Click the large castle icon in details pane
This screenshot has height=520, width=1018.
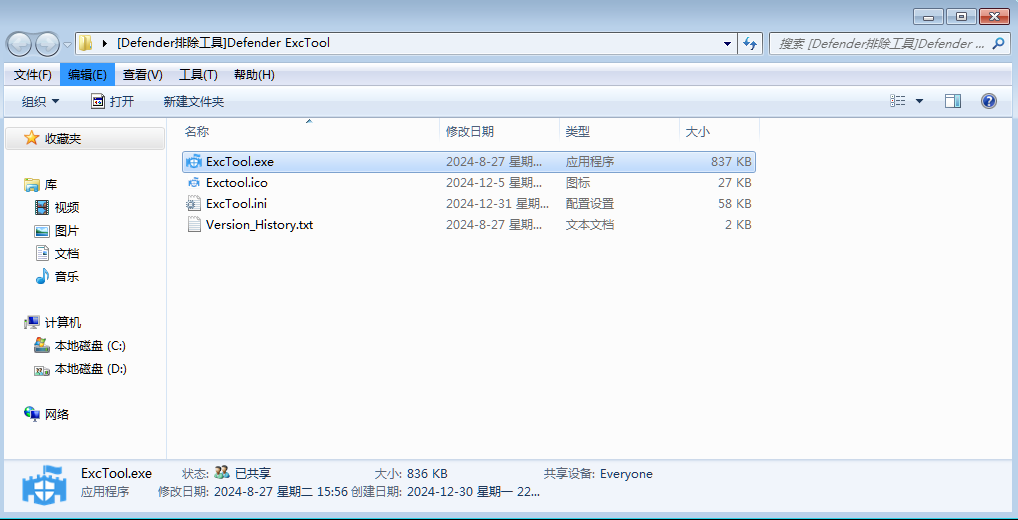click(43, 484)
